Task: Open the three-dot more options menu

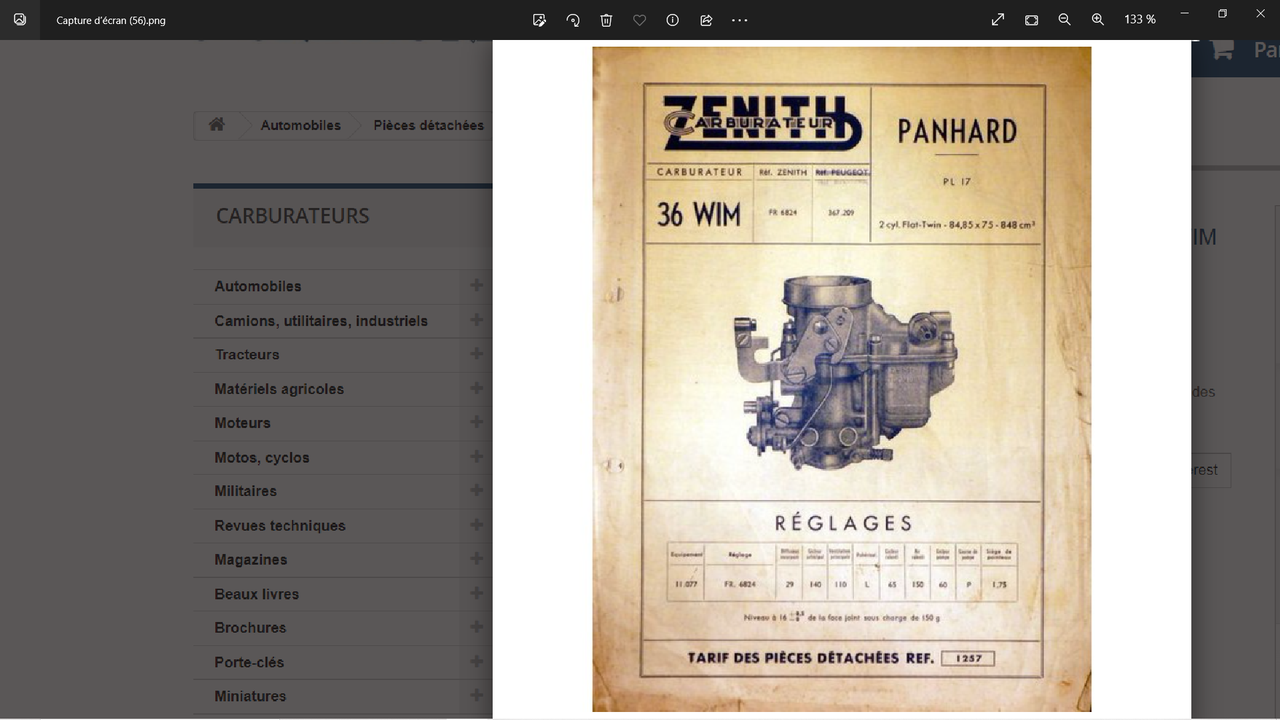Action: 740,19
